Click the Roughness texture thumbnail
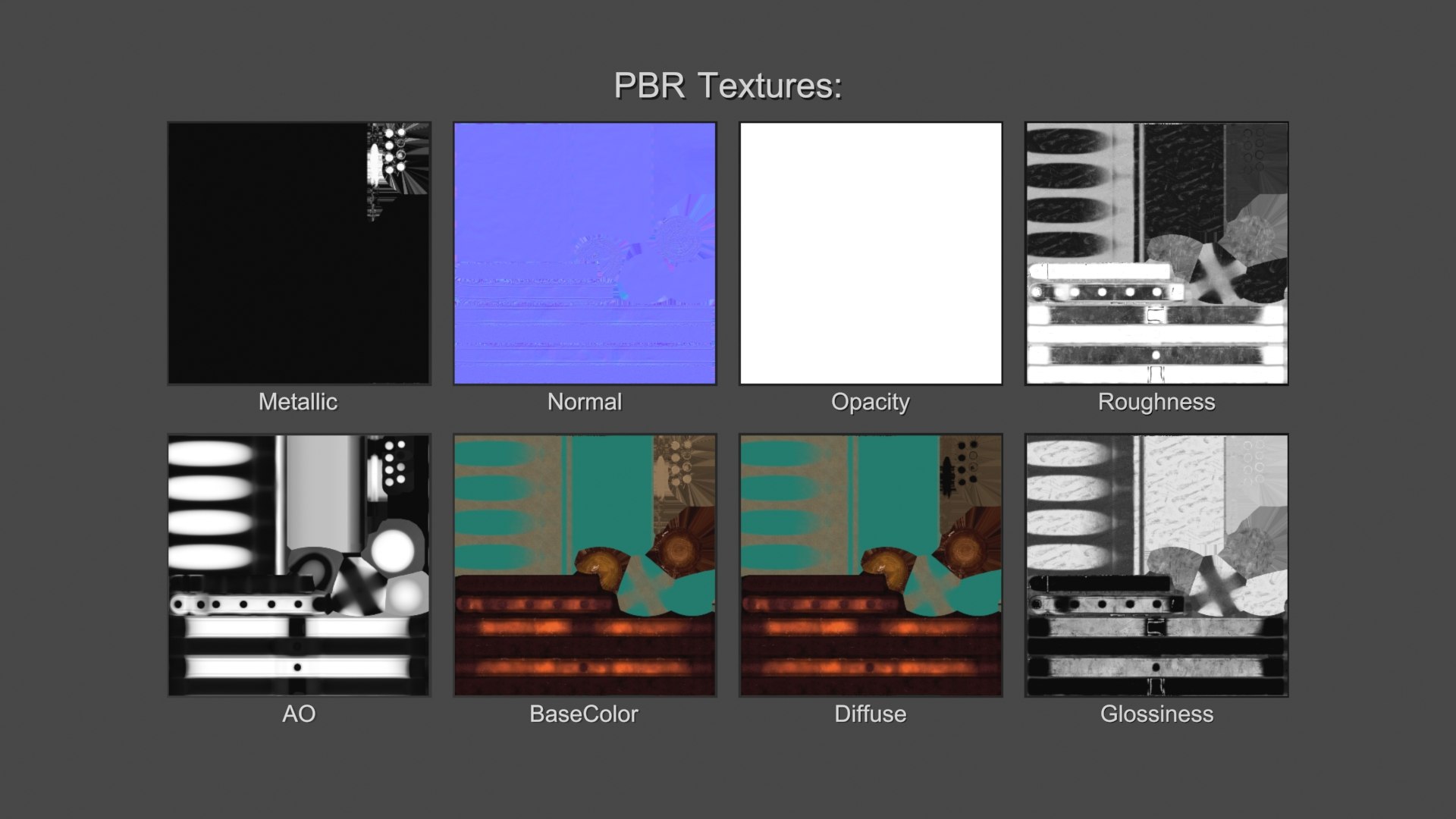Viewport: 1456px width, 819px height. [1156, 253]
